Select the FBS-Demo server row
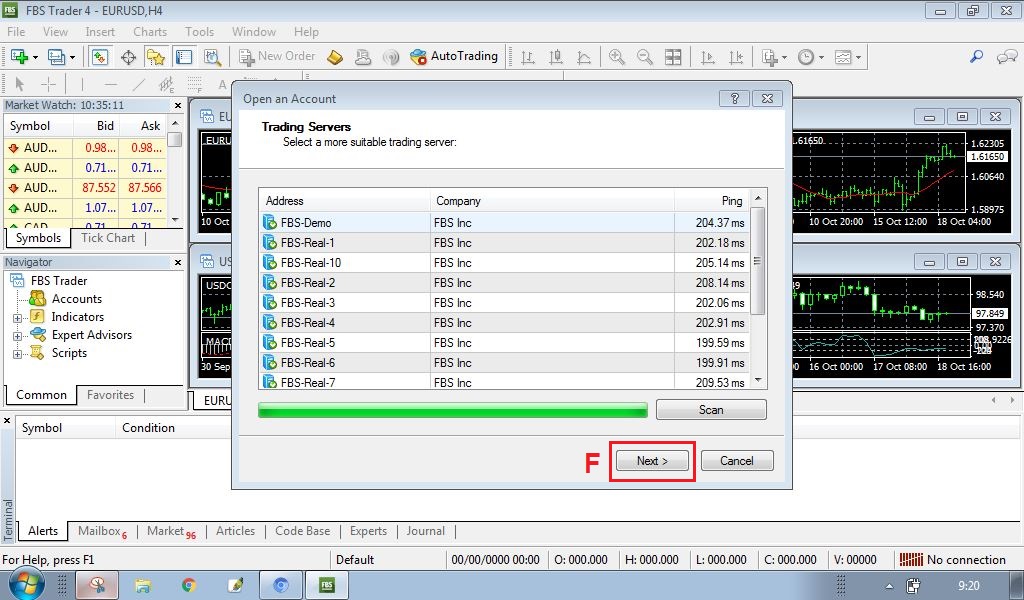The image size is (1024, 600). [x=504, y=223]
